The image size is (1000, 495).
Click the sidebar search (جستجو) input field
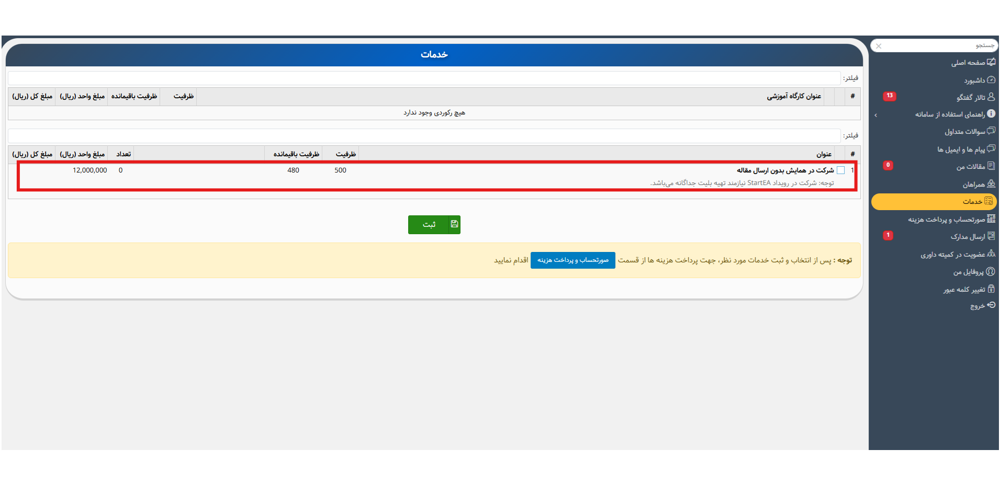click(940, 46)
